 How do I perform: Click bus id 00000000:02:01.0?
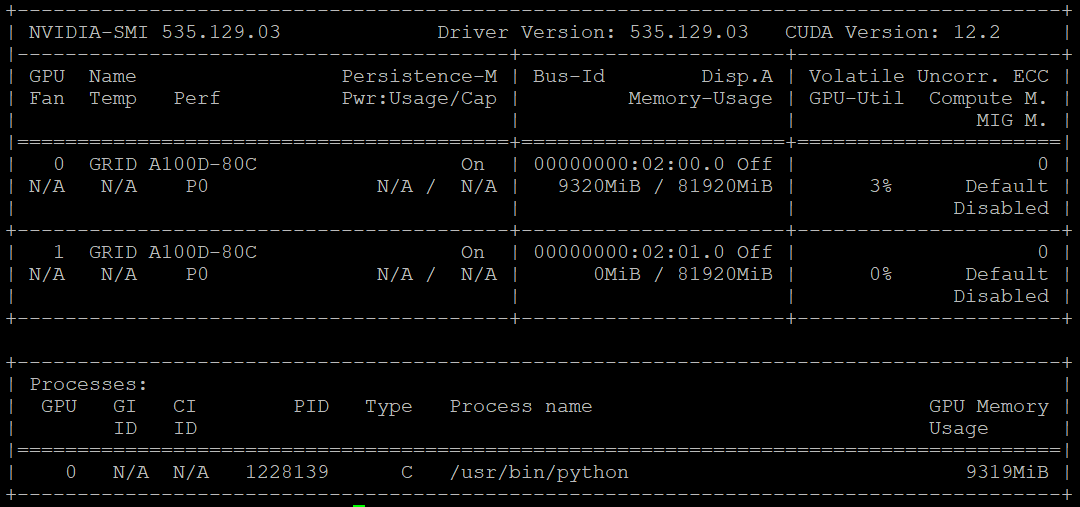pyautogui.click(x=629, y=253)
